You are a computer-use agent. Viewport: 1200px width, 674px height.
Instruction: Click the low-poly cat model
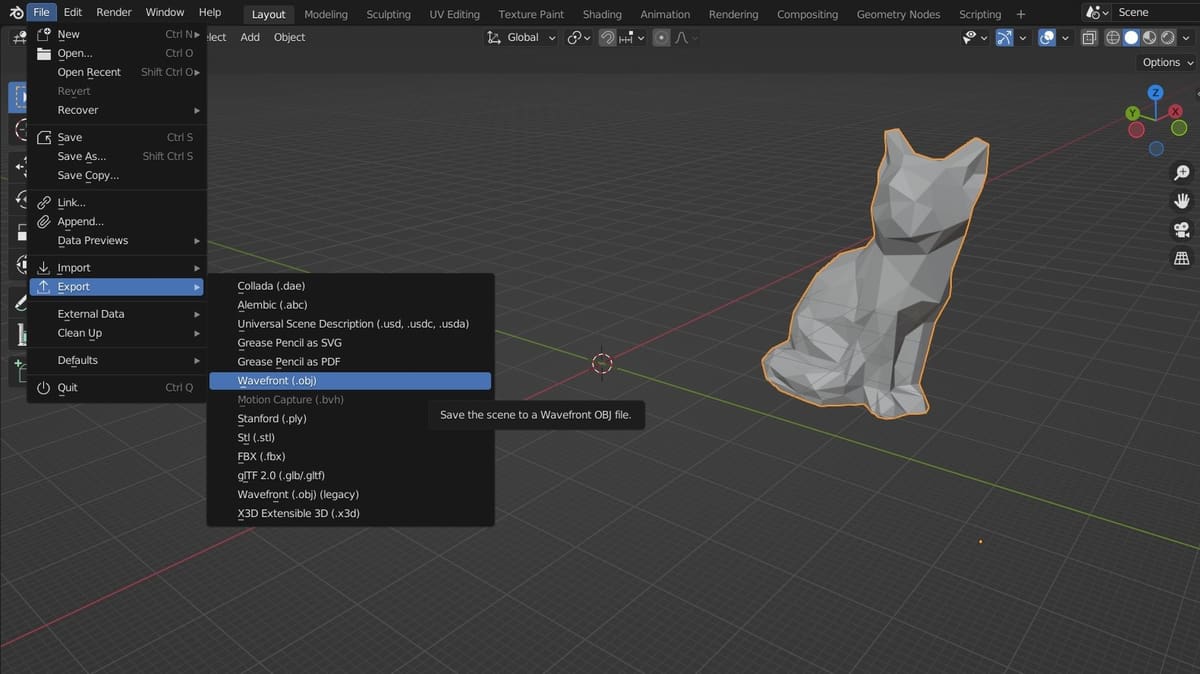point(877,276)
